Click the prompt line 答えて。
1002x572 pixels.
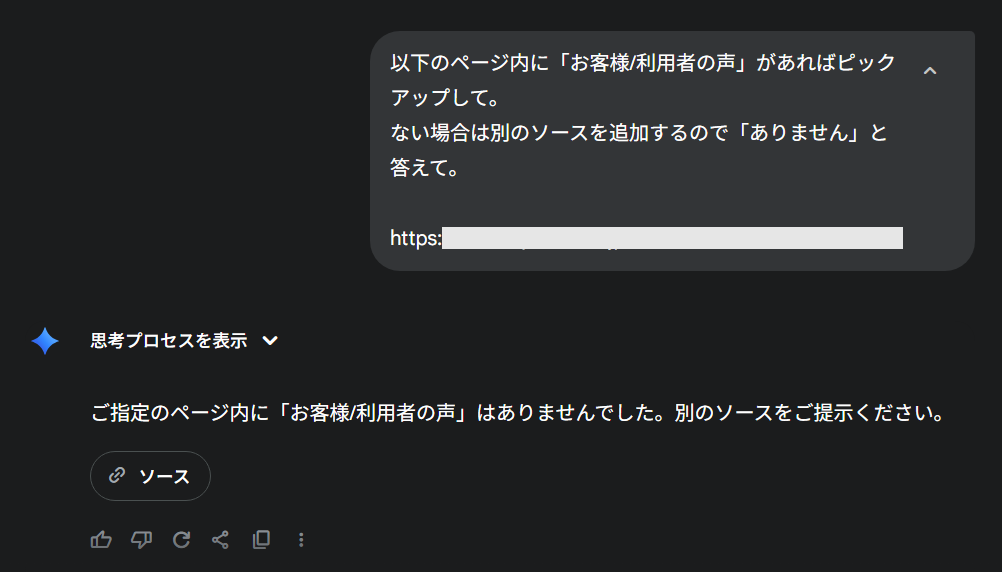point(424,168)
